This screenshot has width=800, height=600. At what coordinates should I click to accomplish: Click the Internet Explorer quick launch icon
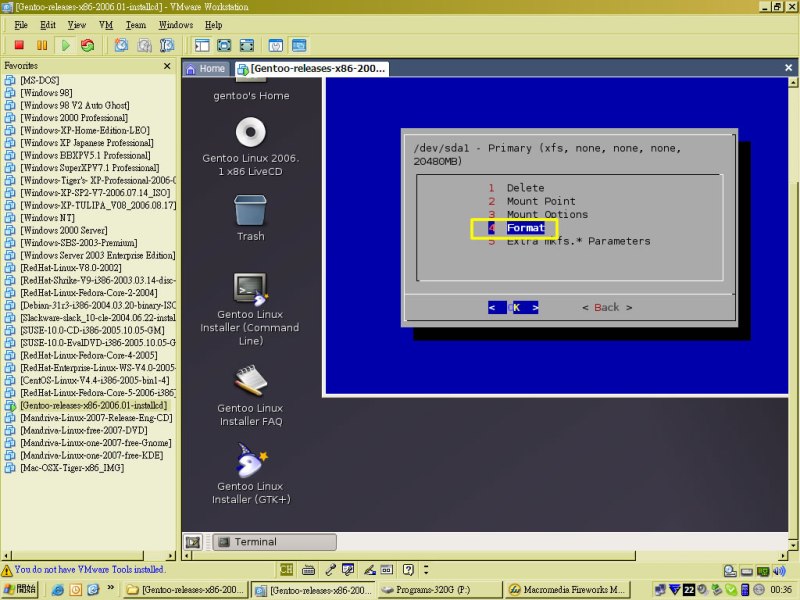pyautogui.click(x=58, y=590)
